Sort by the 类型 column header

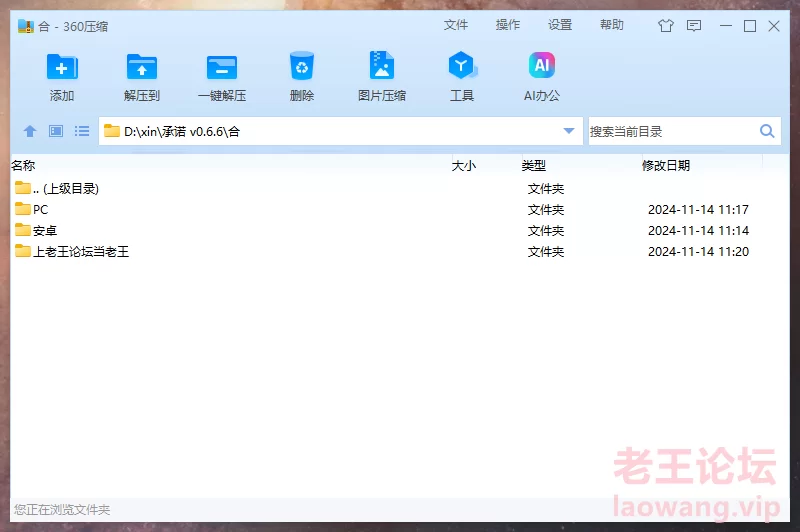coord(534,165)
